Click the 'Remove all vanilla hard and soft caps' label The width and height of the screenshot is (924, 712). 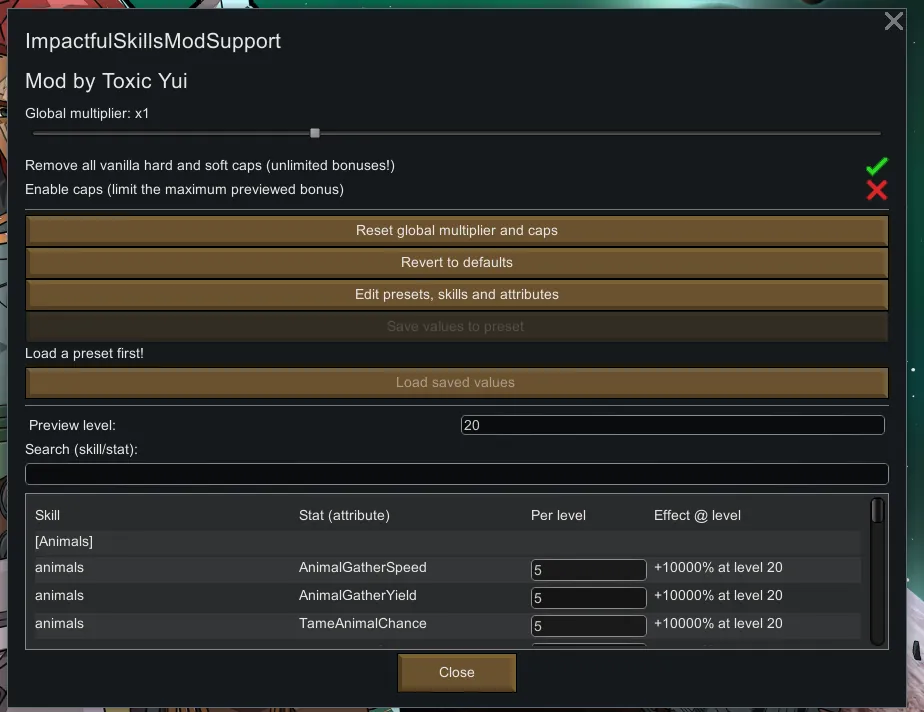click(202, 166)
